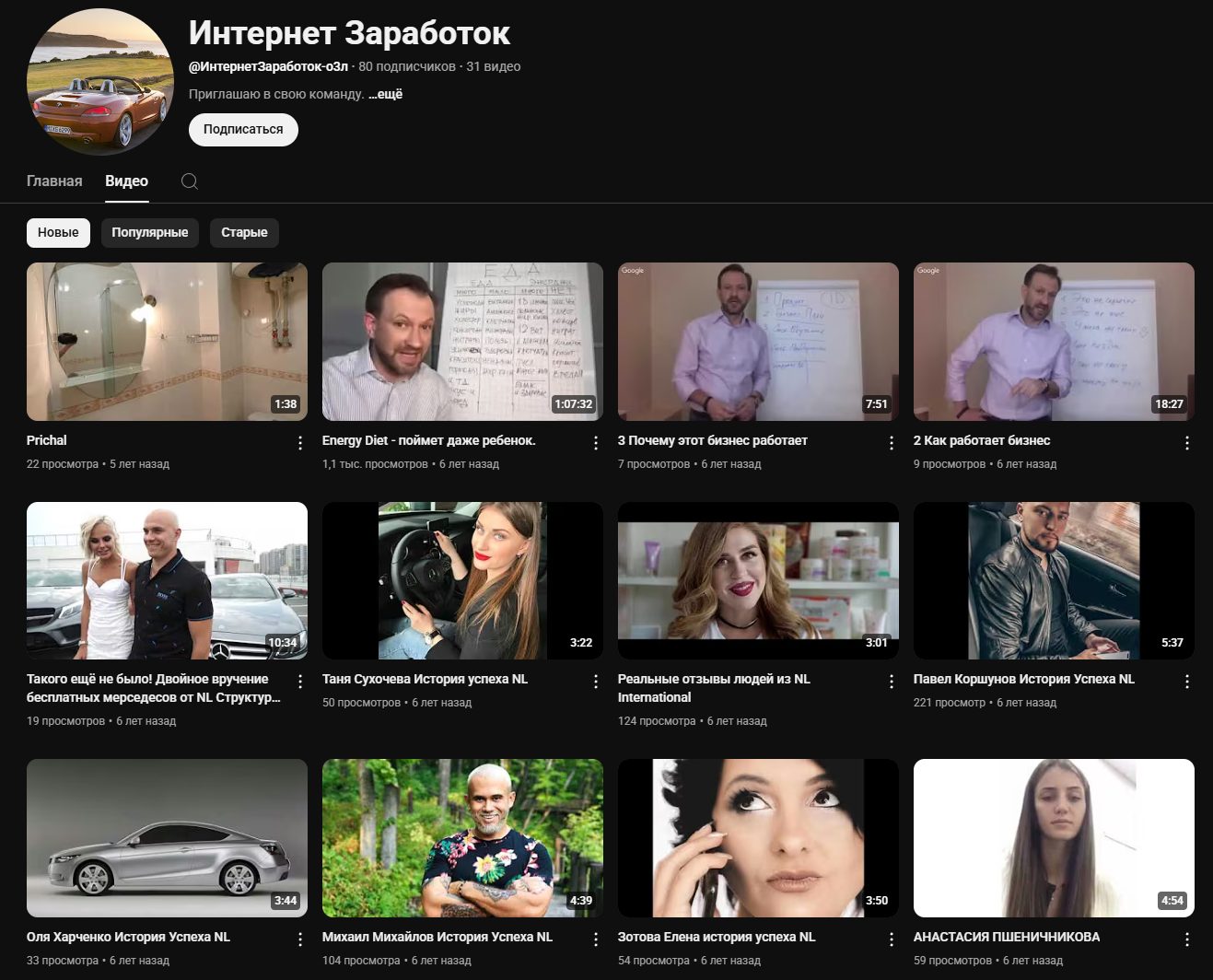Open 'АНАСТАСИЯ ПШЕНИЧНИКОВА' video title
The height and width of the screenshot is (980, 1213).
(1007, 937)
